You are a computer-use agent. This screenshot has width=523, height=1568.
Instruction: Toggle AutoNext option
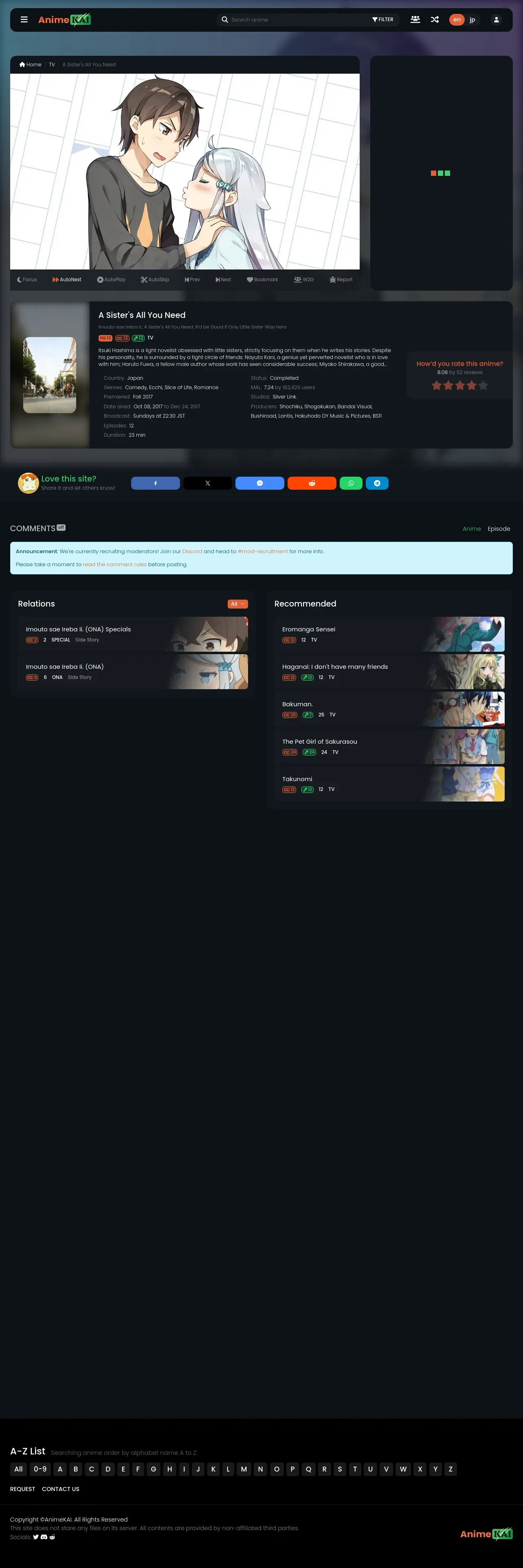click(x=67, y=279)
